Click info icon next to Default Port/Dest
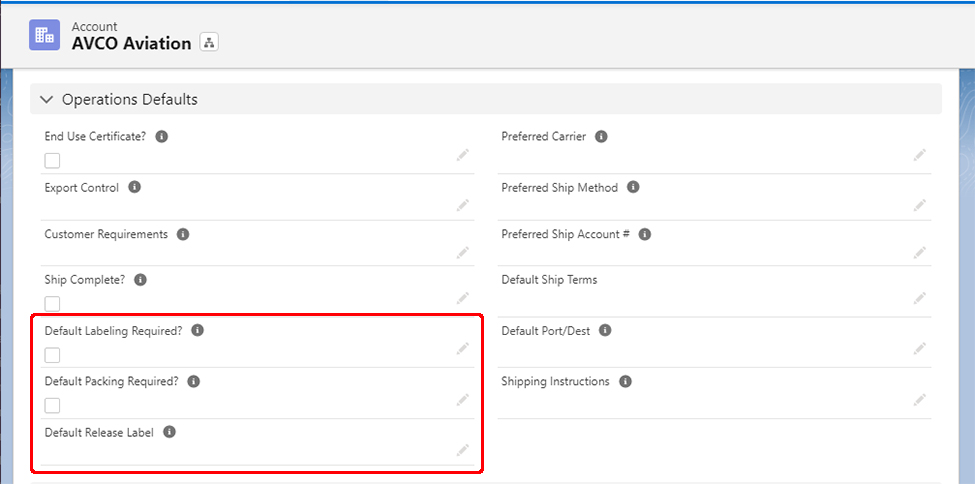 [x=606, y=331]
